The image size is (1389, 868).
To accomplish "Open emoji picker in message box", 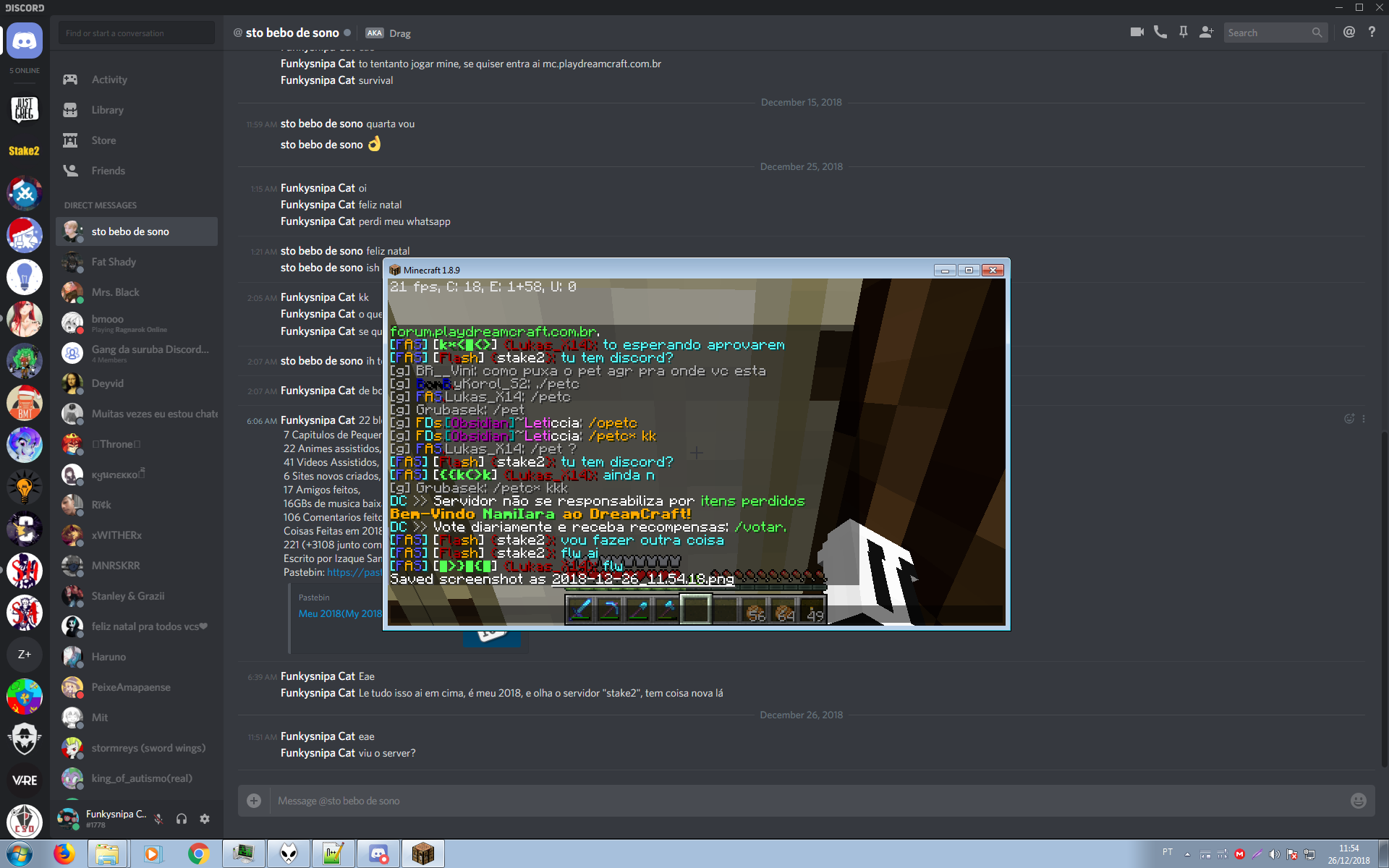I will pyautogui.click(x=1358, y=801).
